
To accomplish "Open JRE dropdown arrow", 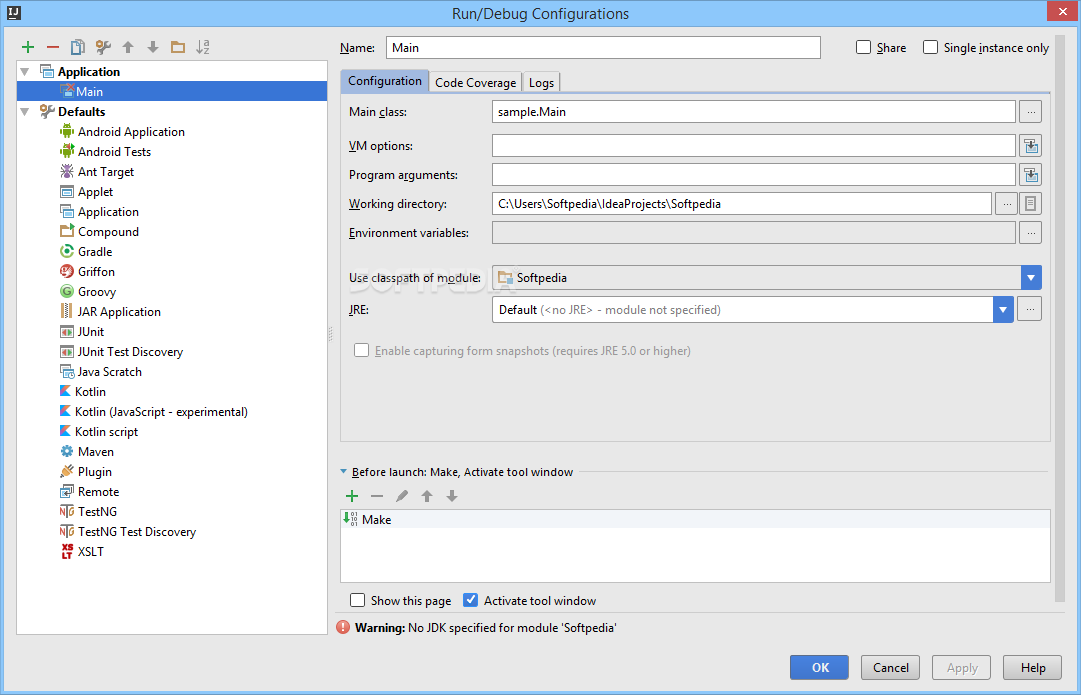I will 1003,310.
